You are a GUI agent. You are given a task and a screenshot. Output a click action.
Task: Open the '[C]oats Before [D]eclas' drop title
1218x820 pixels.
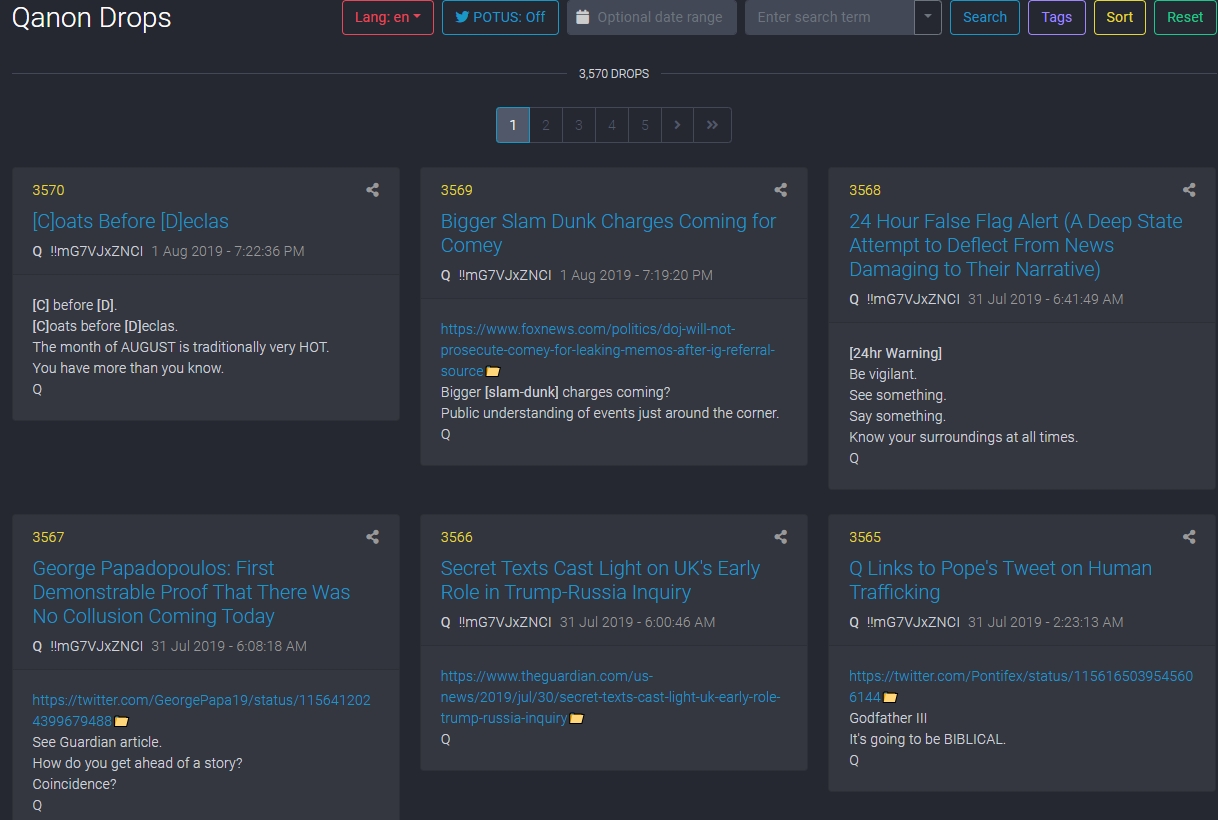point(131,221)
